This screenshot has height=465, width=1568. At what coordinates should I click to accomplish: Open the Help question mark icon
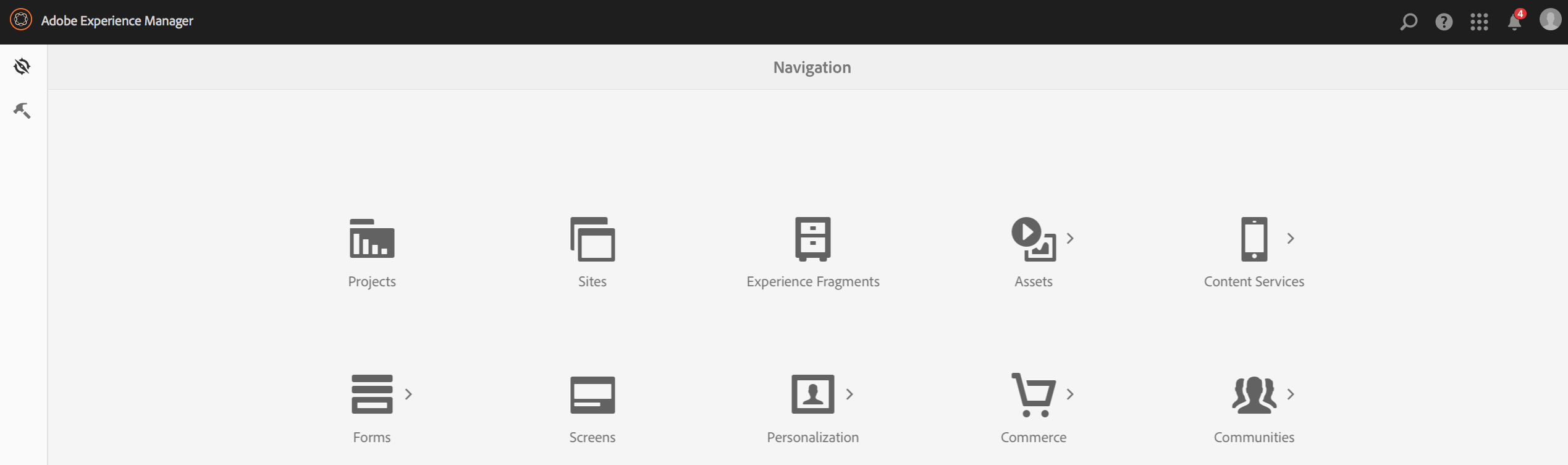coord(1444,22)
